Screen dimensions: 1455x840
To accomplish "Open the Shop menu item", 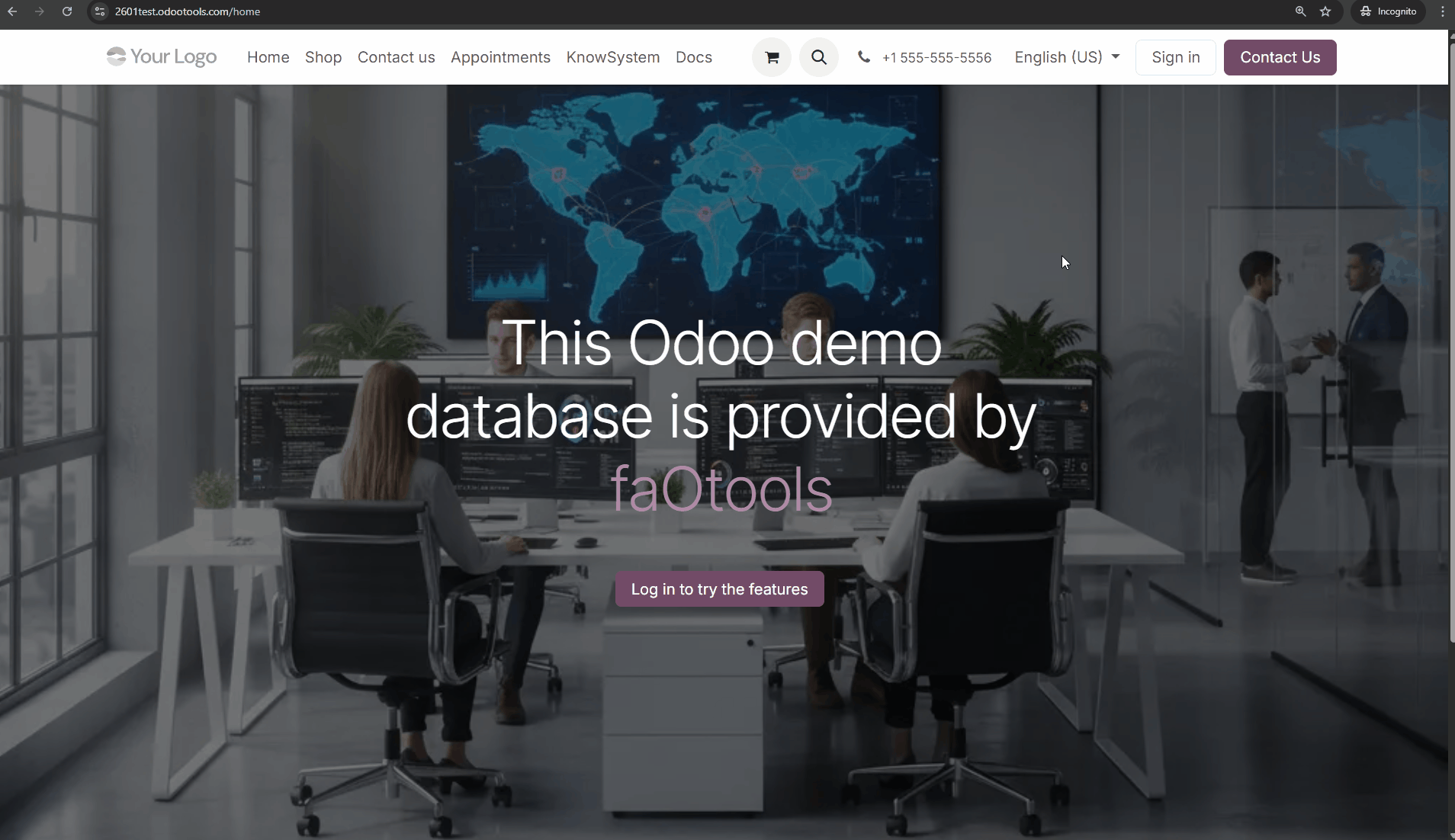I will (x=323, y=57).
